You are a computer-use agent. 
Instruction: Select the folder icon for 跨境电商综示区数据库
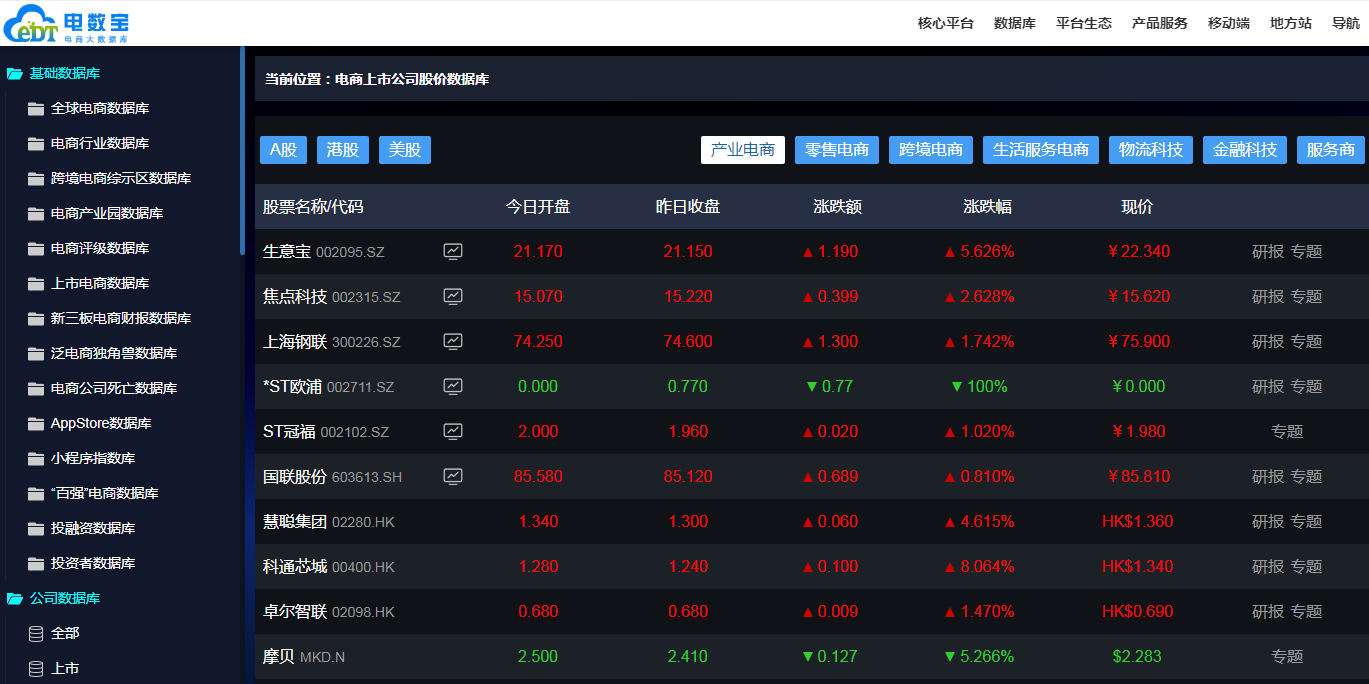tap(36, 178)
